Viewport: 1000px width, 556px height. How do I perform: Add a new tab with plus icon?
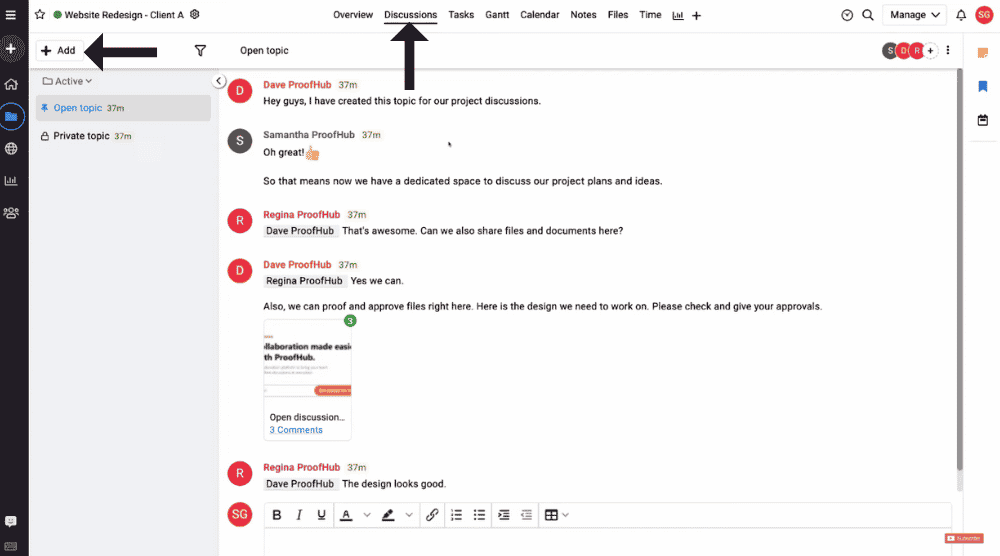click(696, 15)
